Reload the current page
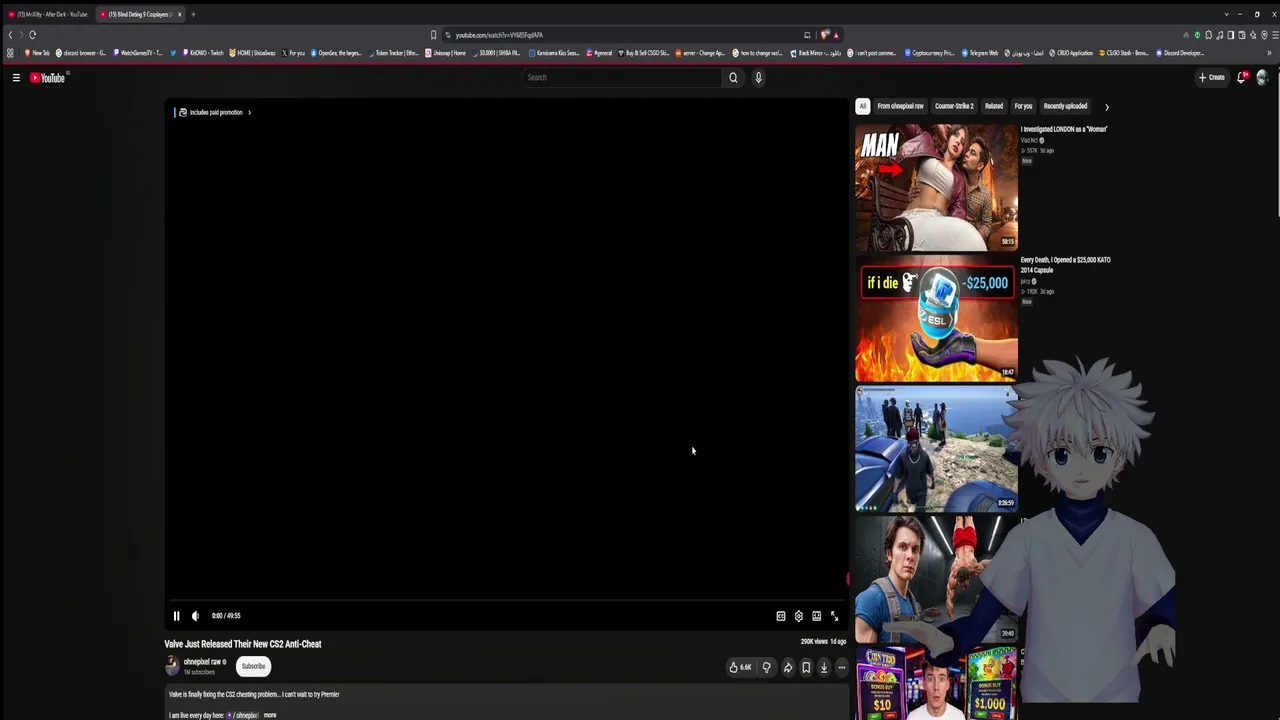Image resolution: width=1280 pixels, height=720 pixels. [x=32, y=35]
